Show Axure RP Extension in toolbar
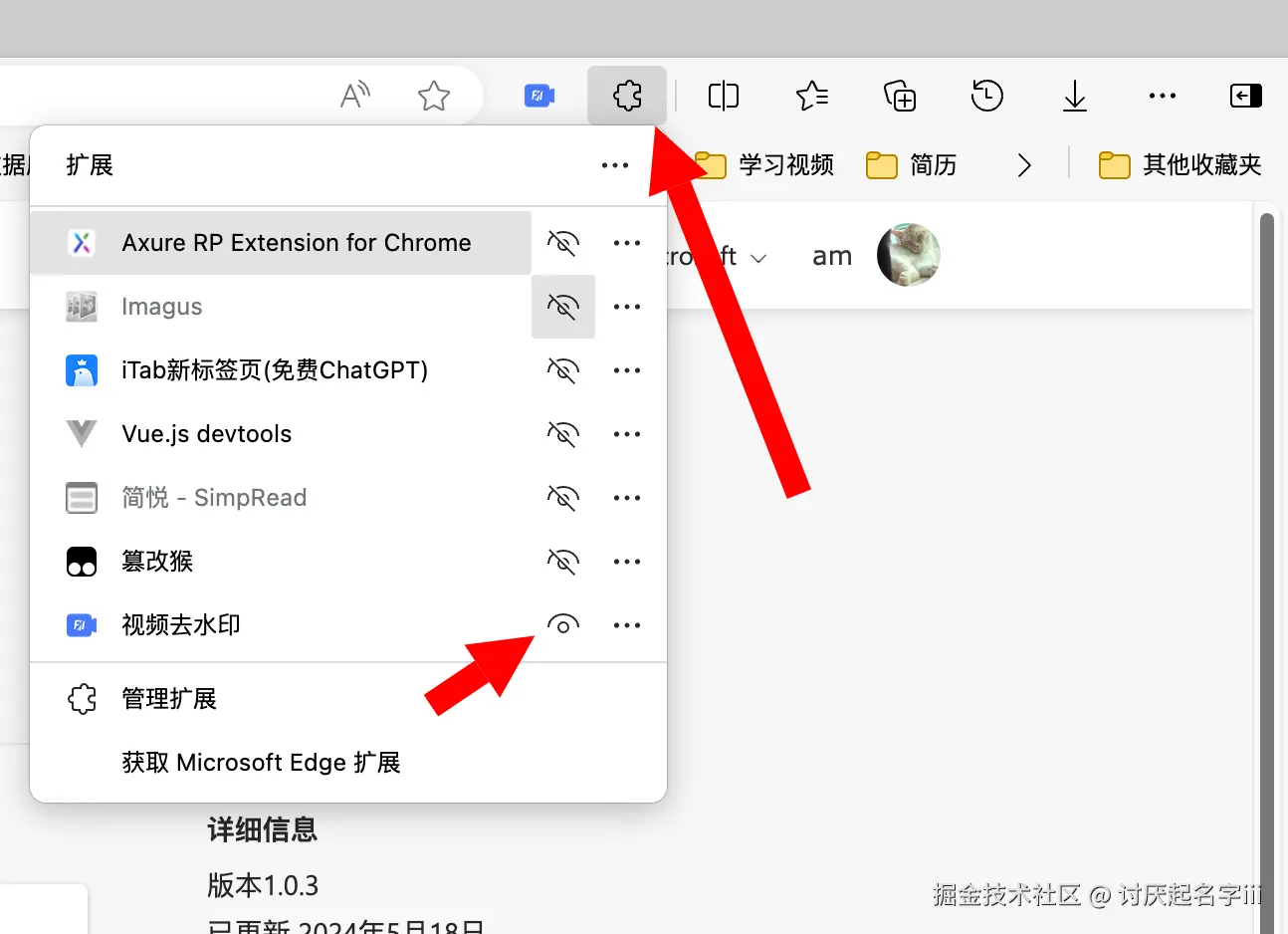The image size is (1288, 934). click(563, 243)
